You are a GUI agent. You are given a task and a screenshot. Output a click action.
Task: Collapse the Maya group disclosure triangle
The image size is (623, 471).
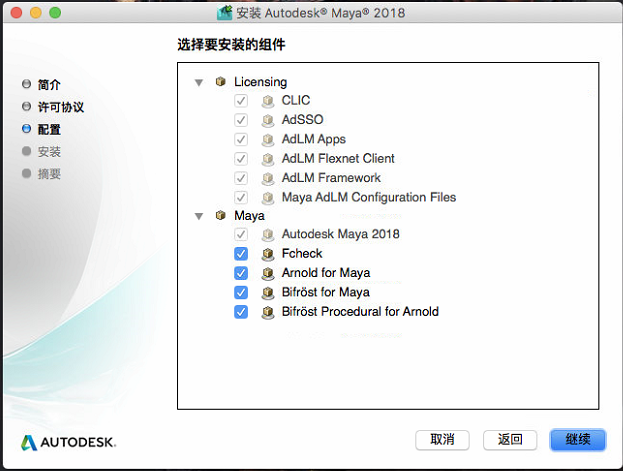[x=199, y=216]
